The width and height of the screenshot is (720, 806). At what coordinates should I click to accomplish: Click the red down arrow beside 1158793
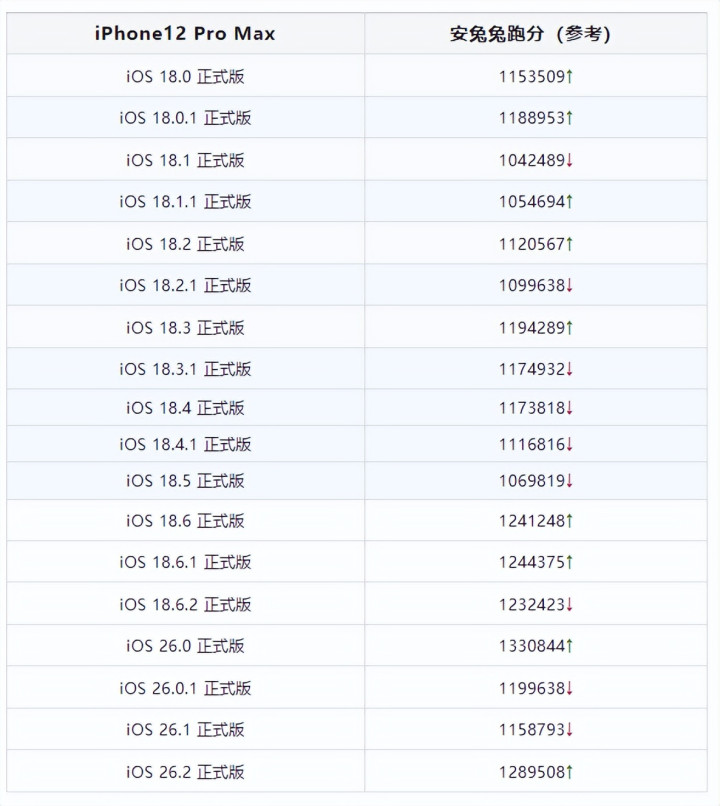(569, 730)
